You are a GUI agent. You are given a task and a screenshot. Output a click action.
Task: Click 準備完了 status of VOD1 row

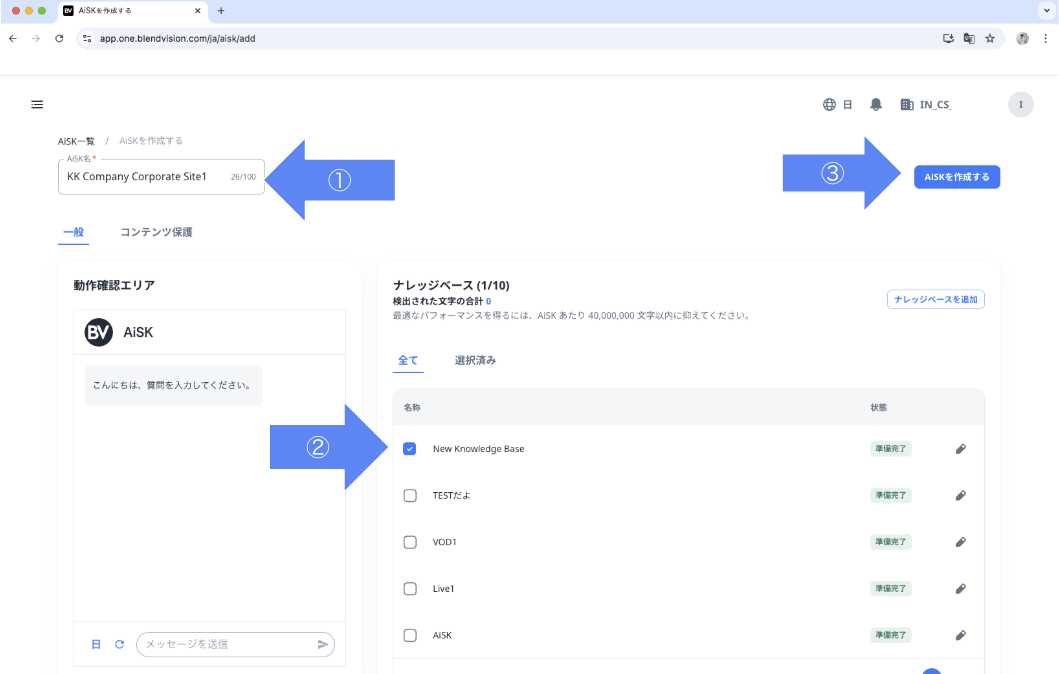[890, 542]
